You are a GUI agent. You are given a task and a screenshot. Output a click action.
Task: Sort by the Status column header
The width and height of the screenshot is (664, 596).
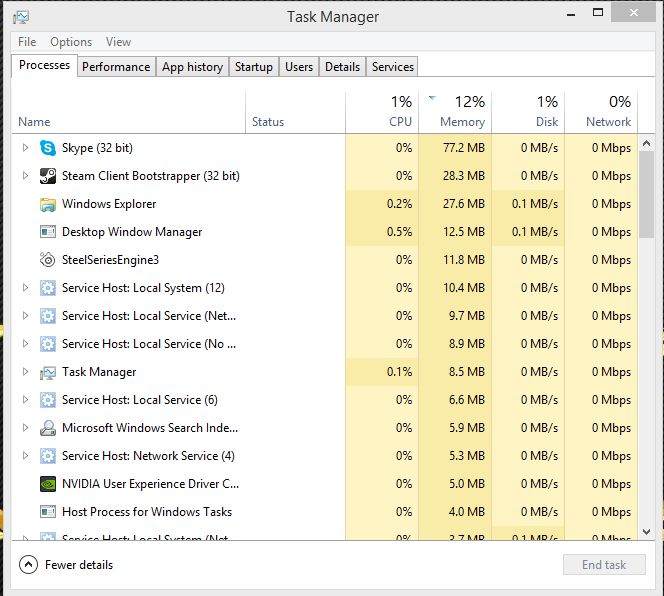click(x=295, y=112)
